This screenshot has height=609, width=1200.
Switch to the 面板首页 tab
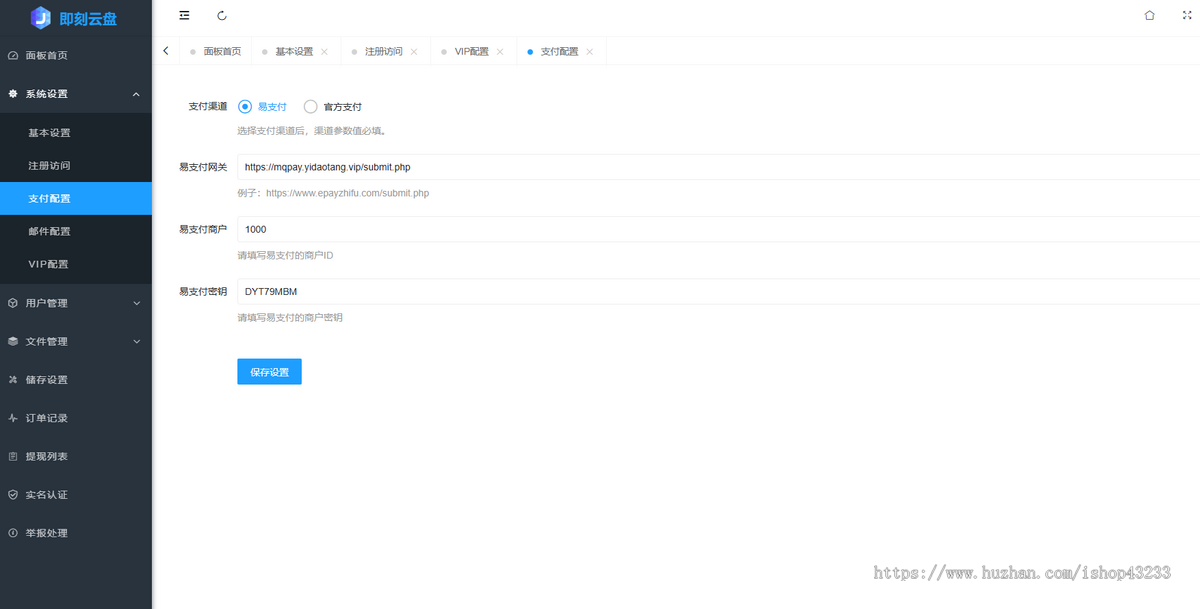click(x=216, y=51)
